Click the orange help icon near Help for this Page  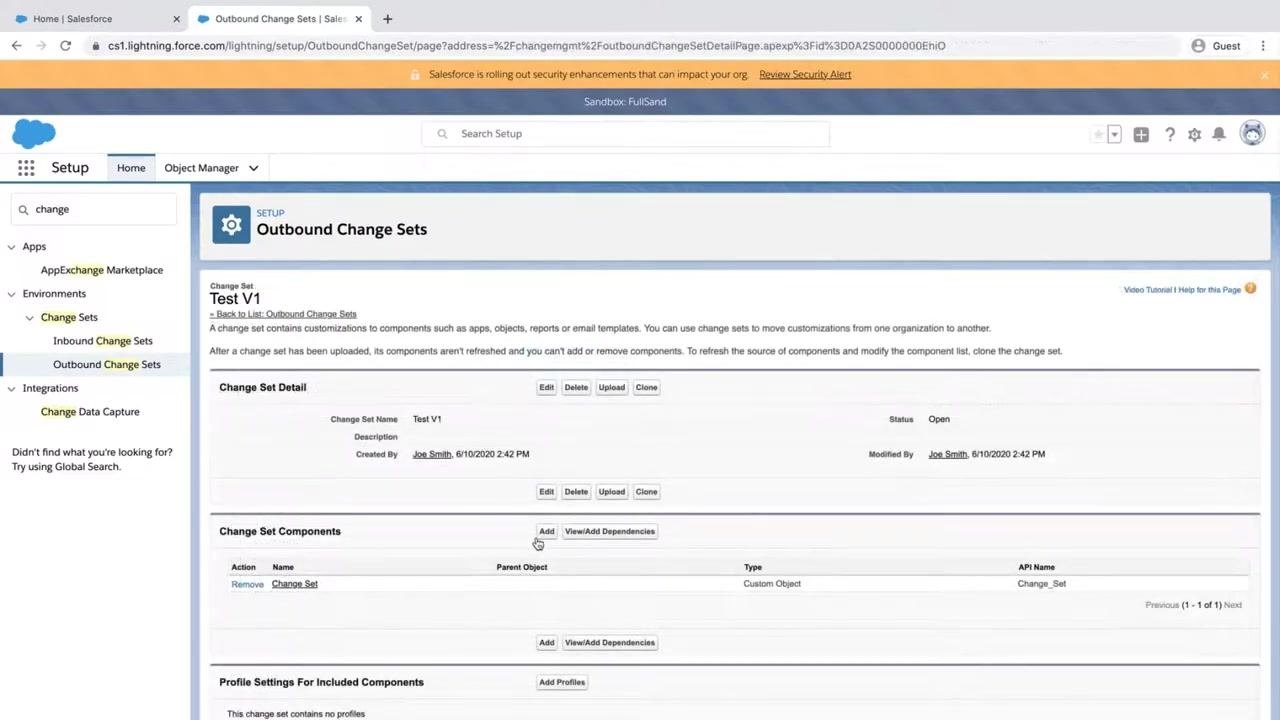pyautogui.click(x=1250, y=289)
